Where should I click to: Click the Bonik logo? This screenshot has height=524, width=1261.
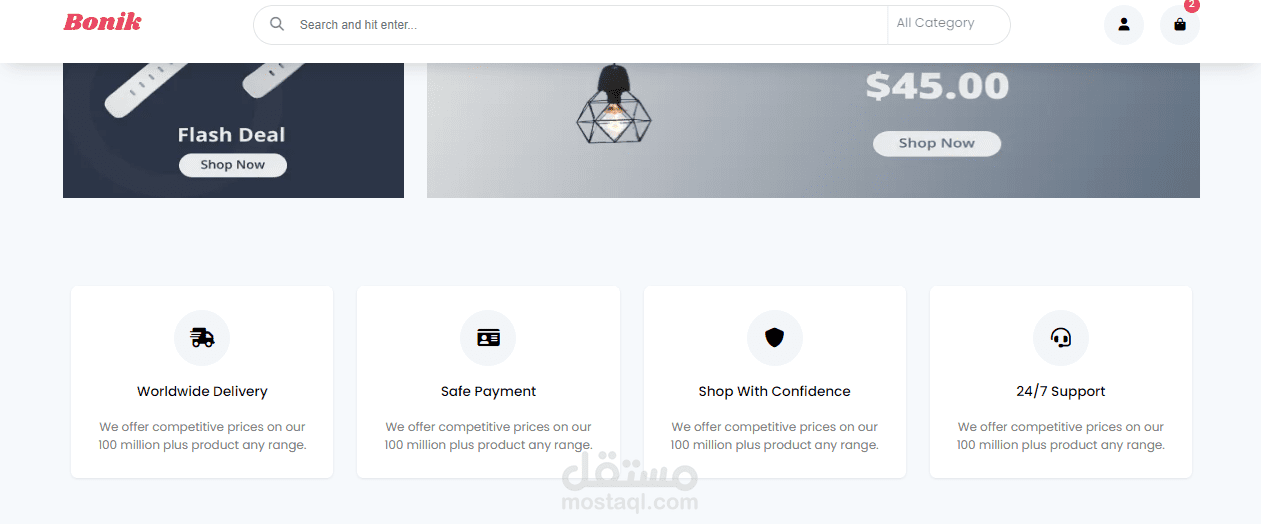102,22
